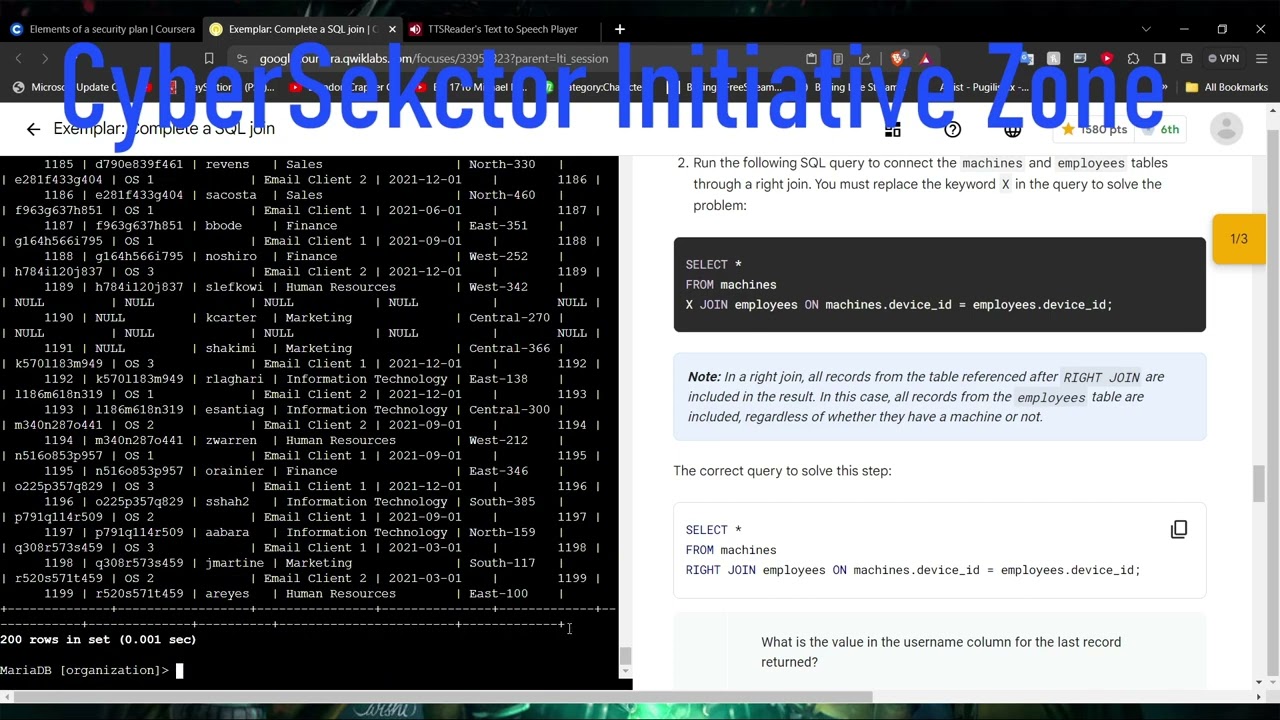The height and width of the screenshot is (720, 1280).
Task: Click the site settings icon before the URL
Action: point(242,59)
